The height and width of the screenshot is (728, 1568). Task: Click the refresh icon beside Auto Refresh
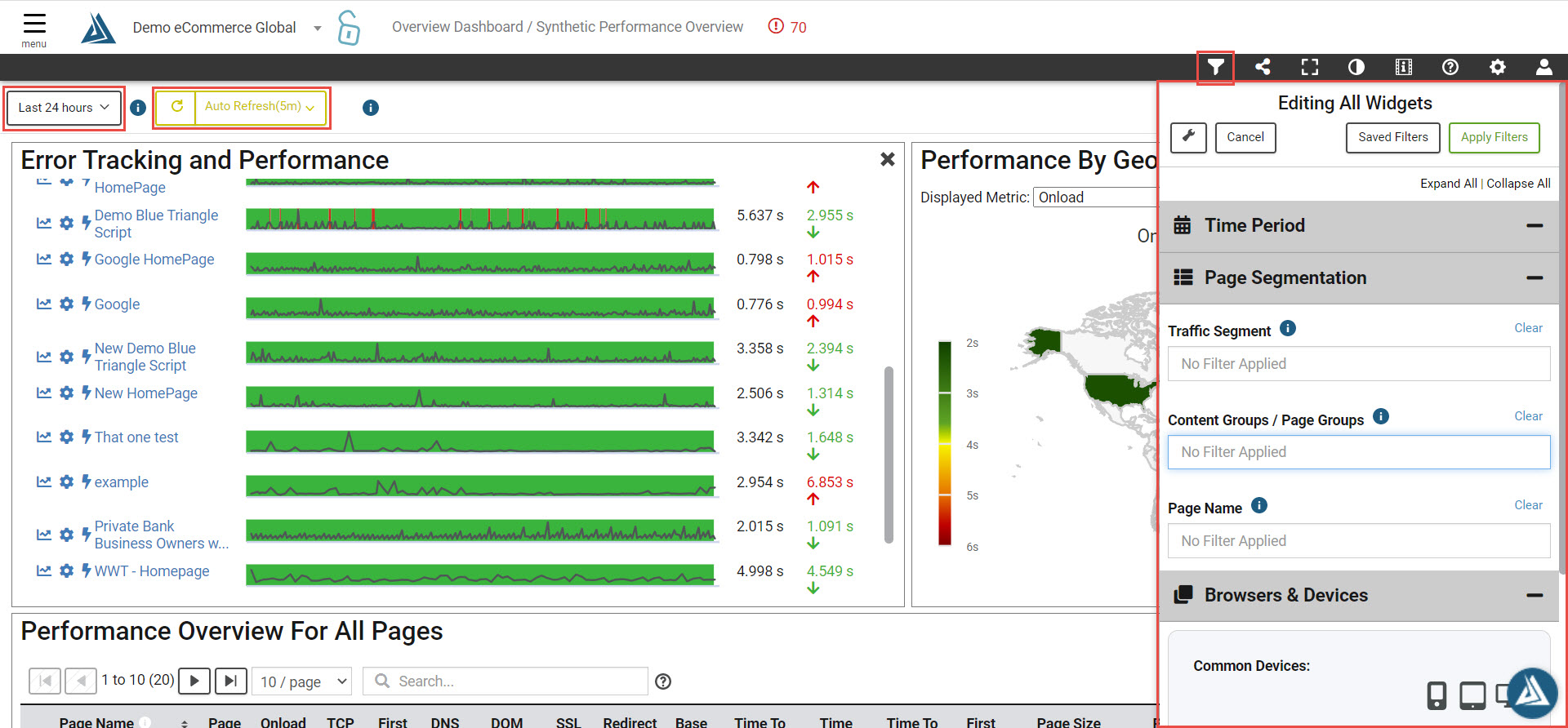click(x=176, y=107)
